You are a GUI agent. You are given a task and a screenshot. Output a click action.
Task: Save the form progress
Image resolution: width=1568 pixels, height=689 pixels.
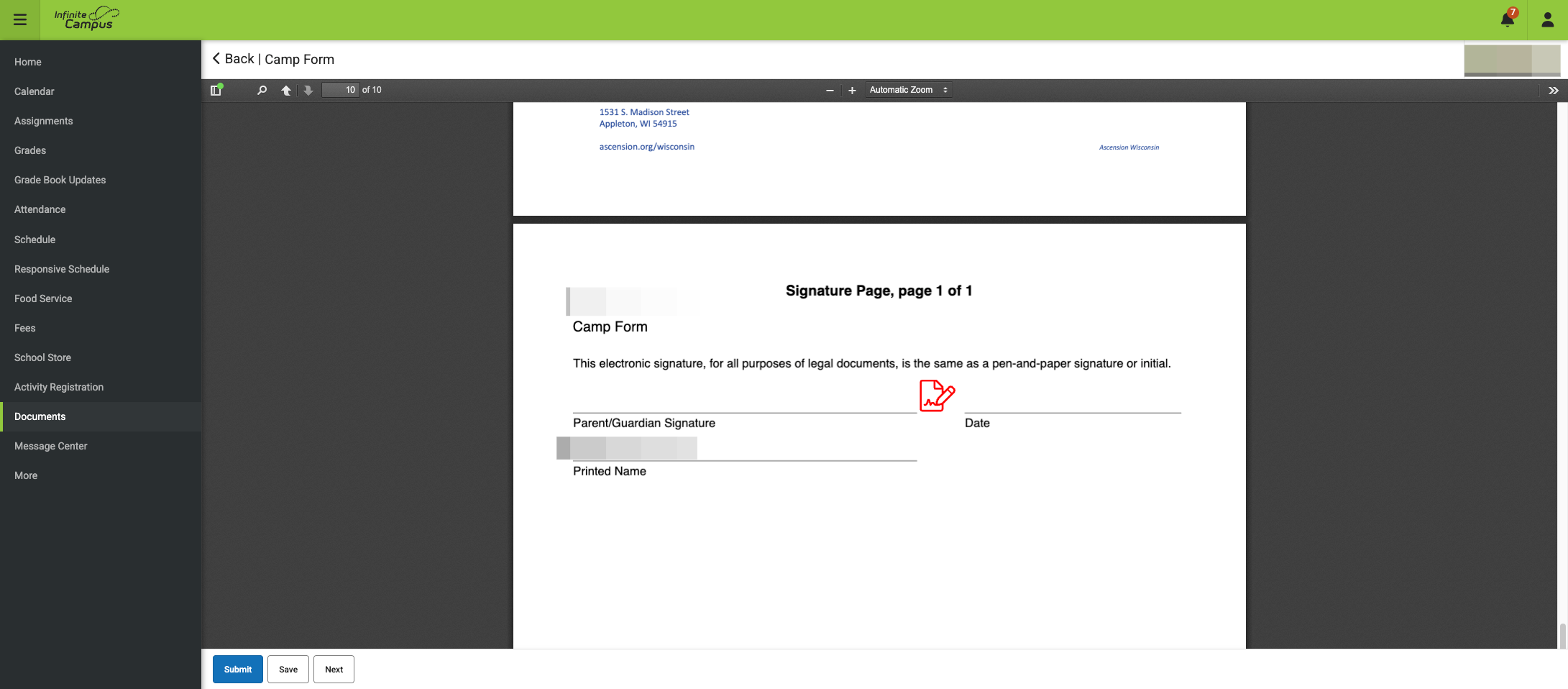pyautogui.click(x=288, y=669)
